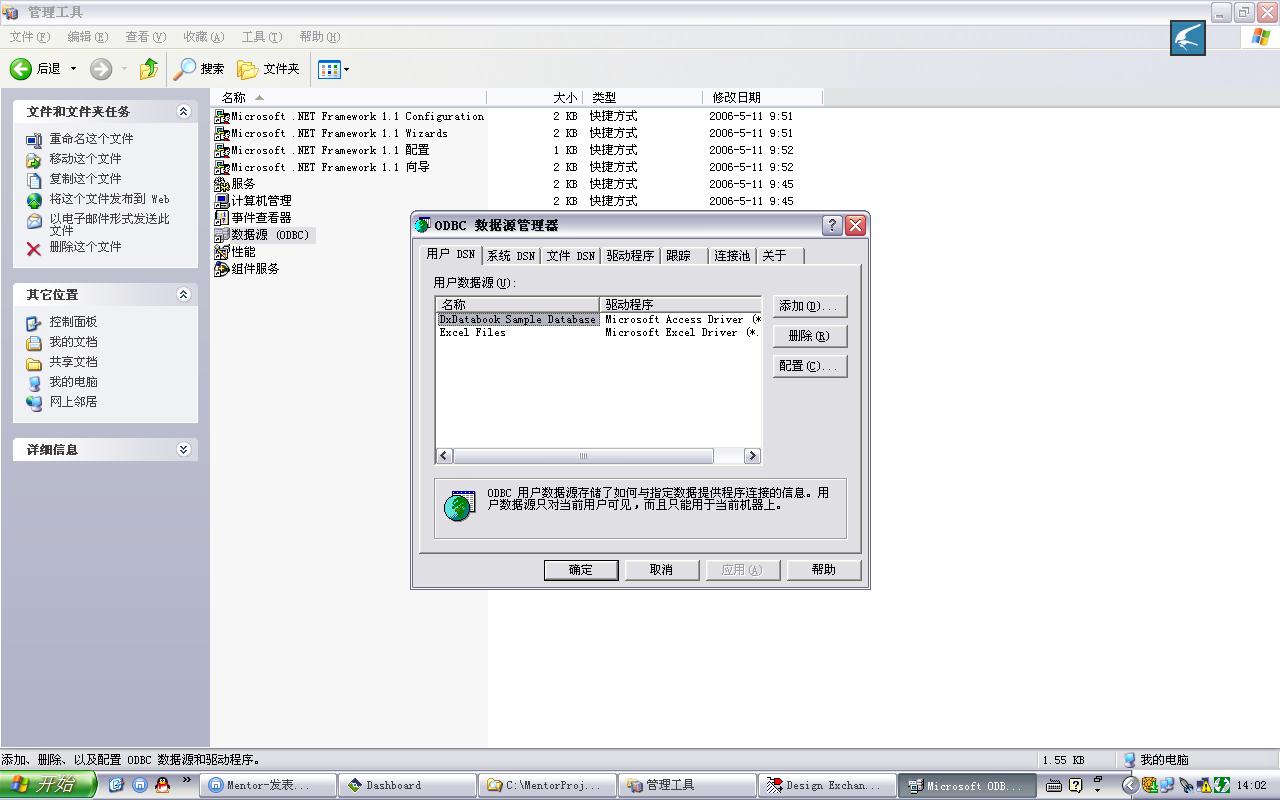Open the 帮助(H) menu
The image size is (1280, 800).
[x=319, y=37]
